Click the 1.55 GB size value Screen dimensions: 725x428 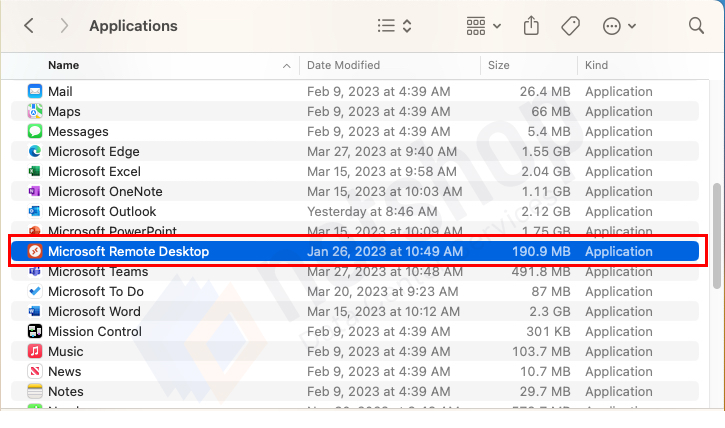(546, 152)
